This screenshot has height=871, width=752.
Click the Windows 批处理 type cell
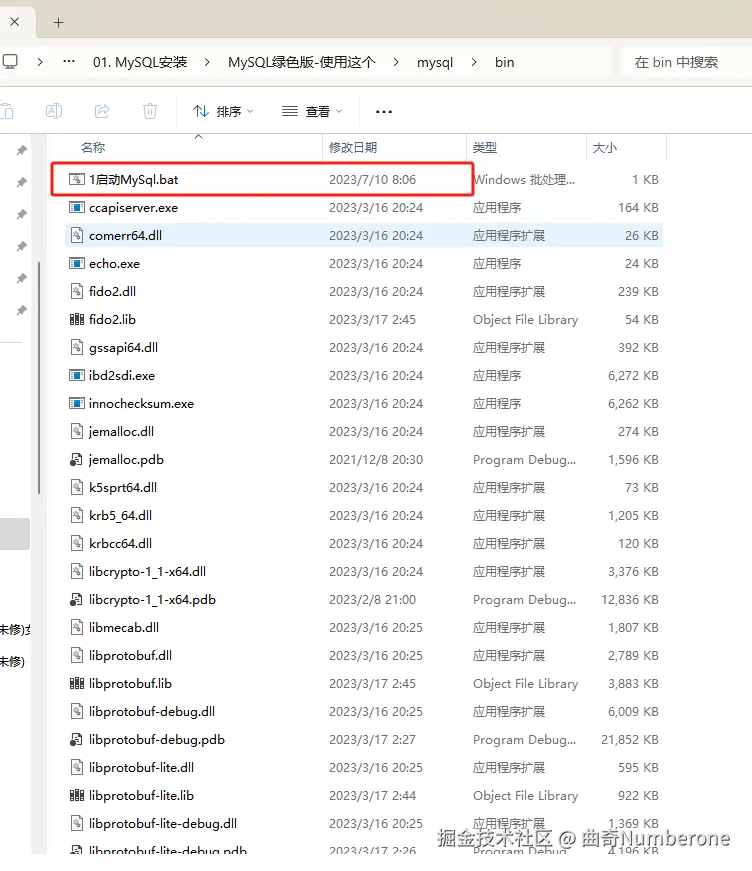(525, 179)
